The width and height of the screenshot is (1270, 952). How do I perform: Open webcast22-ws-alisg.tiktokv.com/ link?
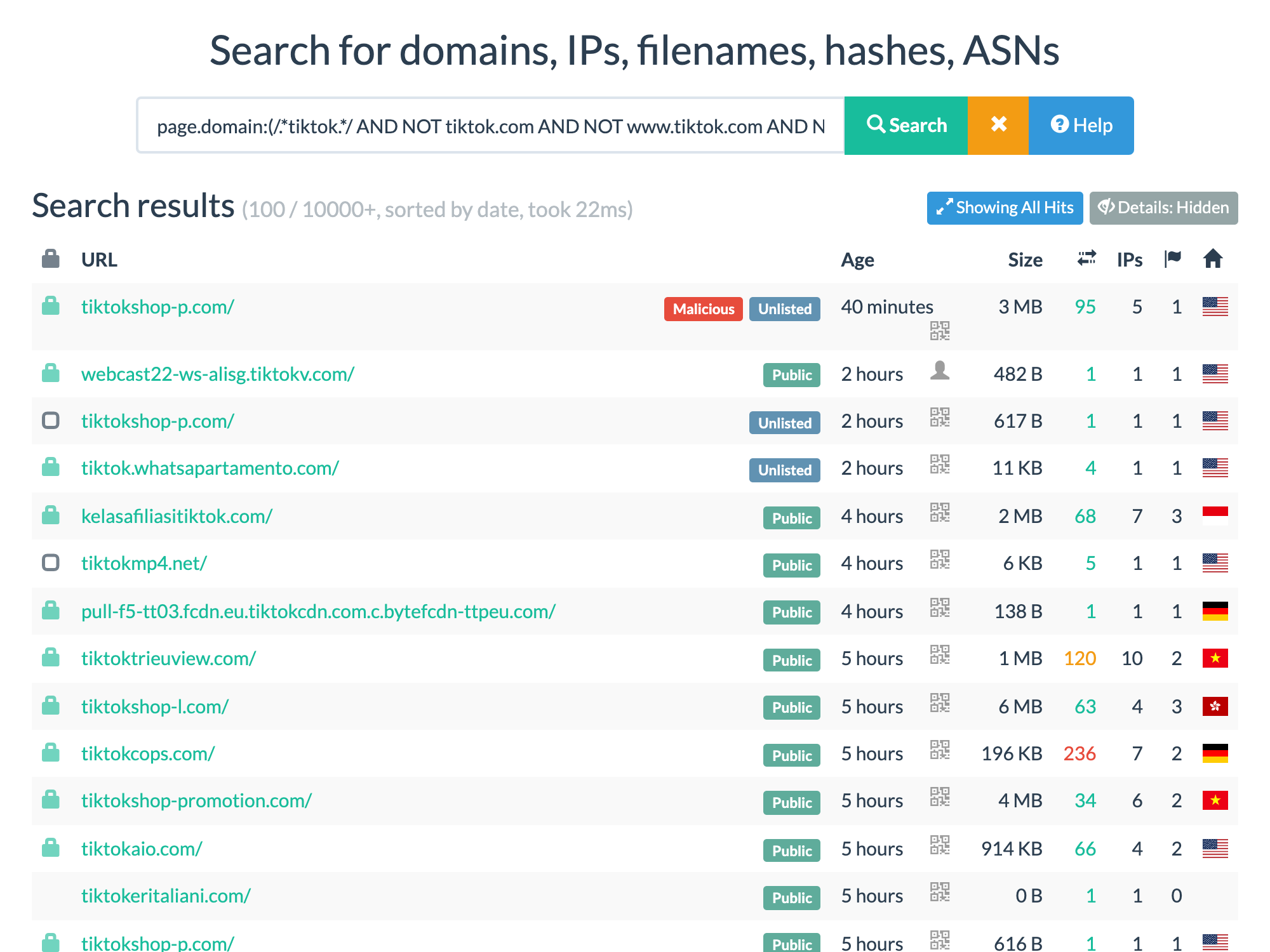click(218, 374)
